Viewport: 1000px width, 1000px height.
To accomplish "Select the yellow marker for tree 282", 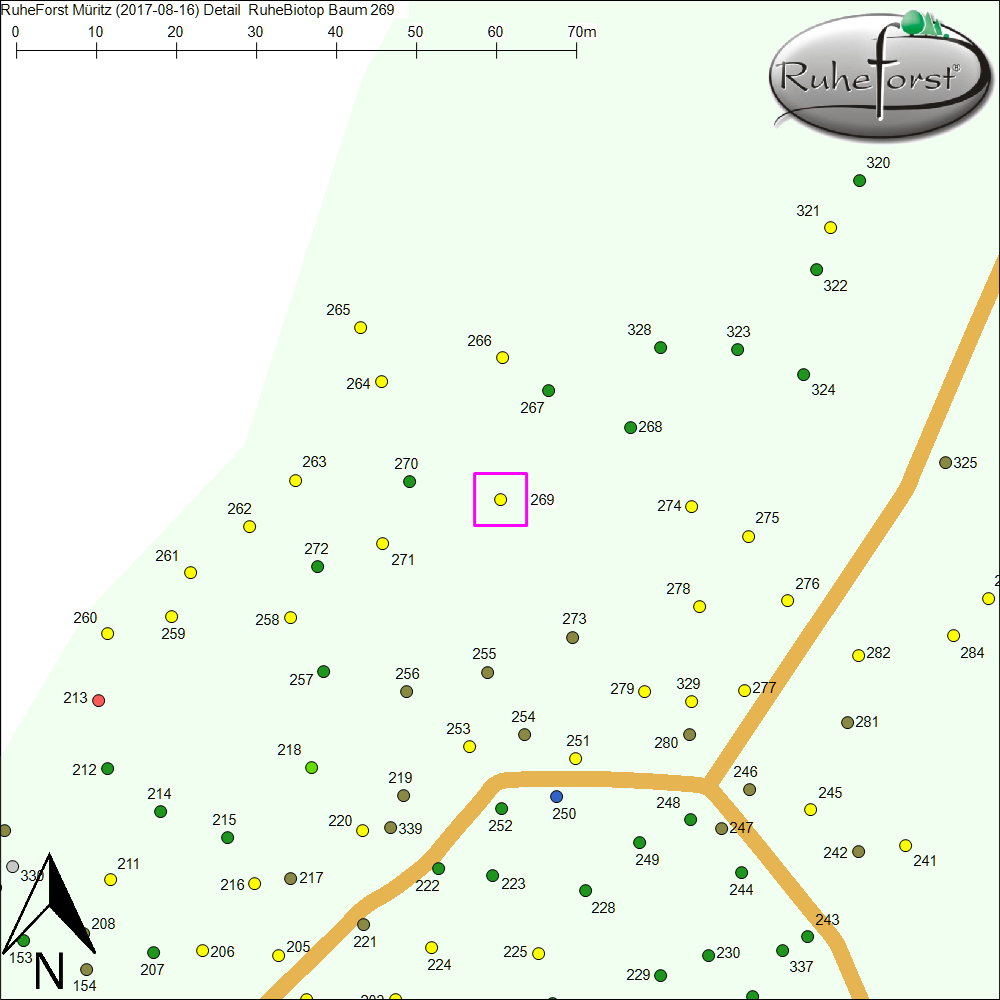I will [858, 655].
